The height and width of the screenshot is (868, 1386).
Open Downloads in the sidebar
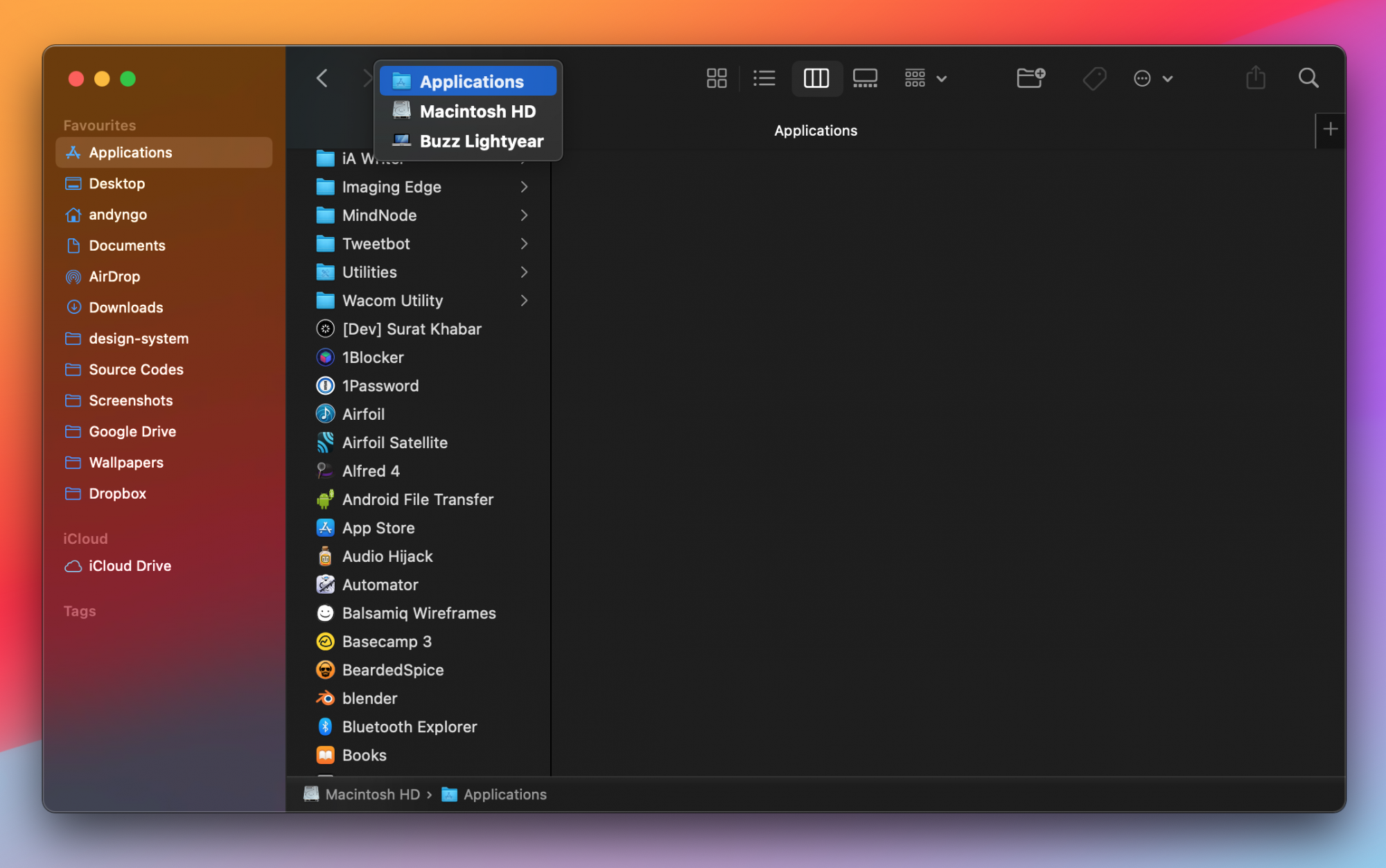click(164, 308)
